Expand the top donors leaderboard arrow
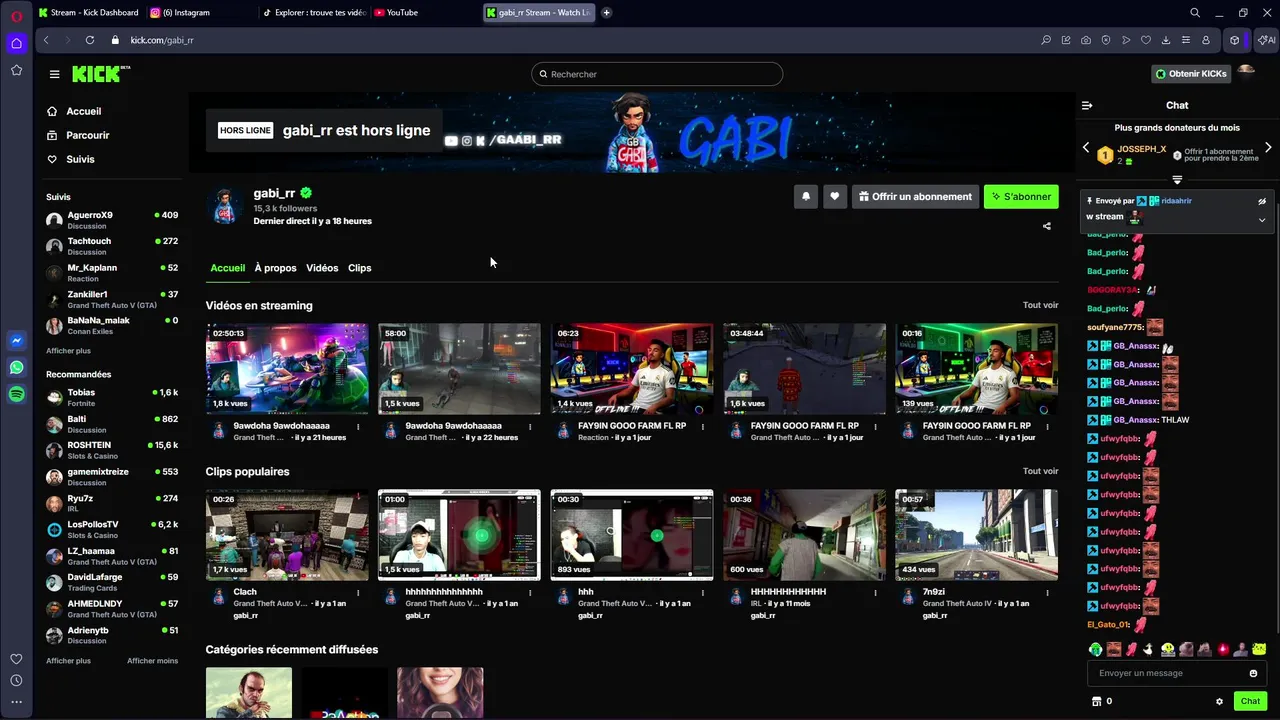 click(1177, 180)
